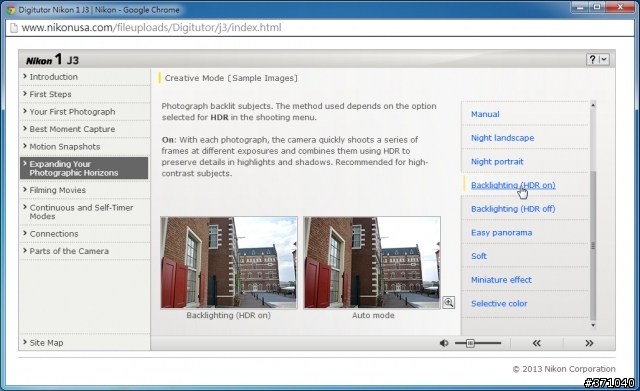Click the Introduction chevron arrow
The width and height of the screenshot is (640, 391).
(x=25, y=76)
